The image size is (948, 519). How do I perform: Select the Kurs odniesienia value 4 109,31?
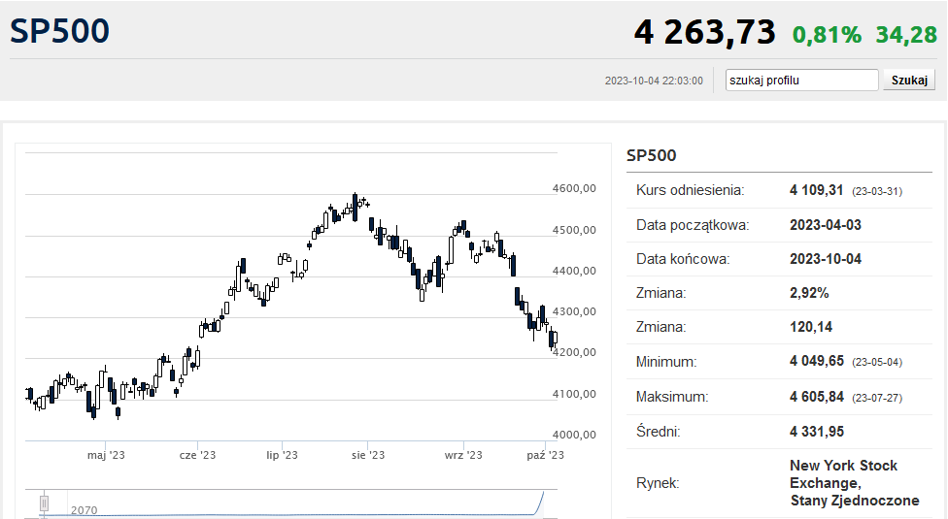point(817,190)
